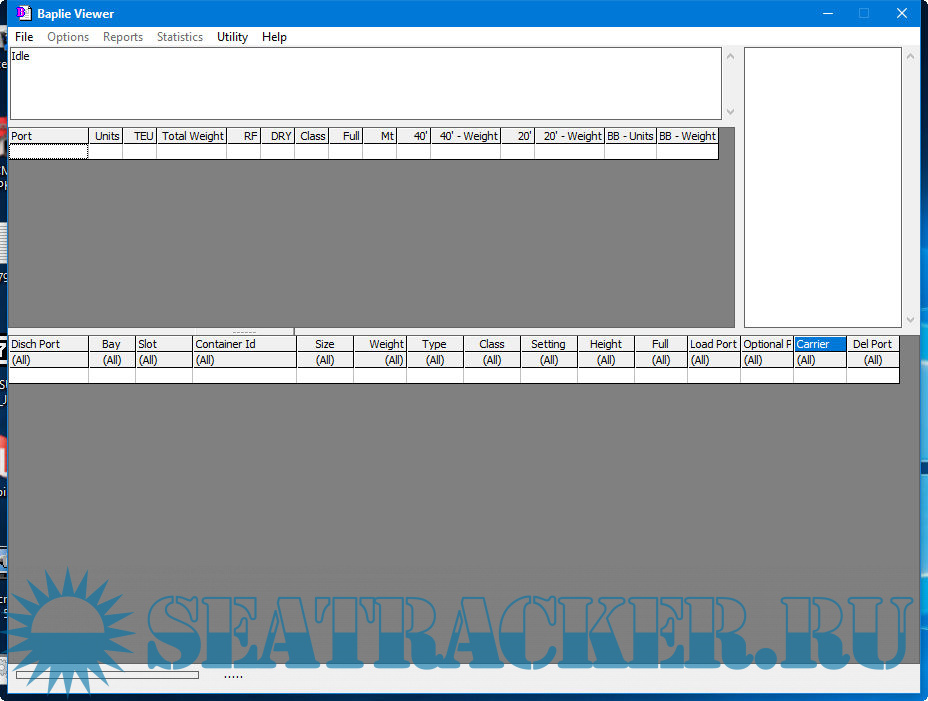The image size is (928, 701).
Task: Expand the Carrier (All) filter
Action: point(819,360)
